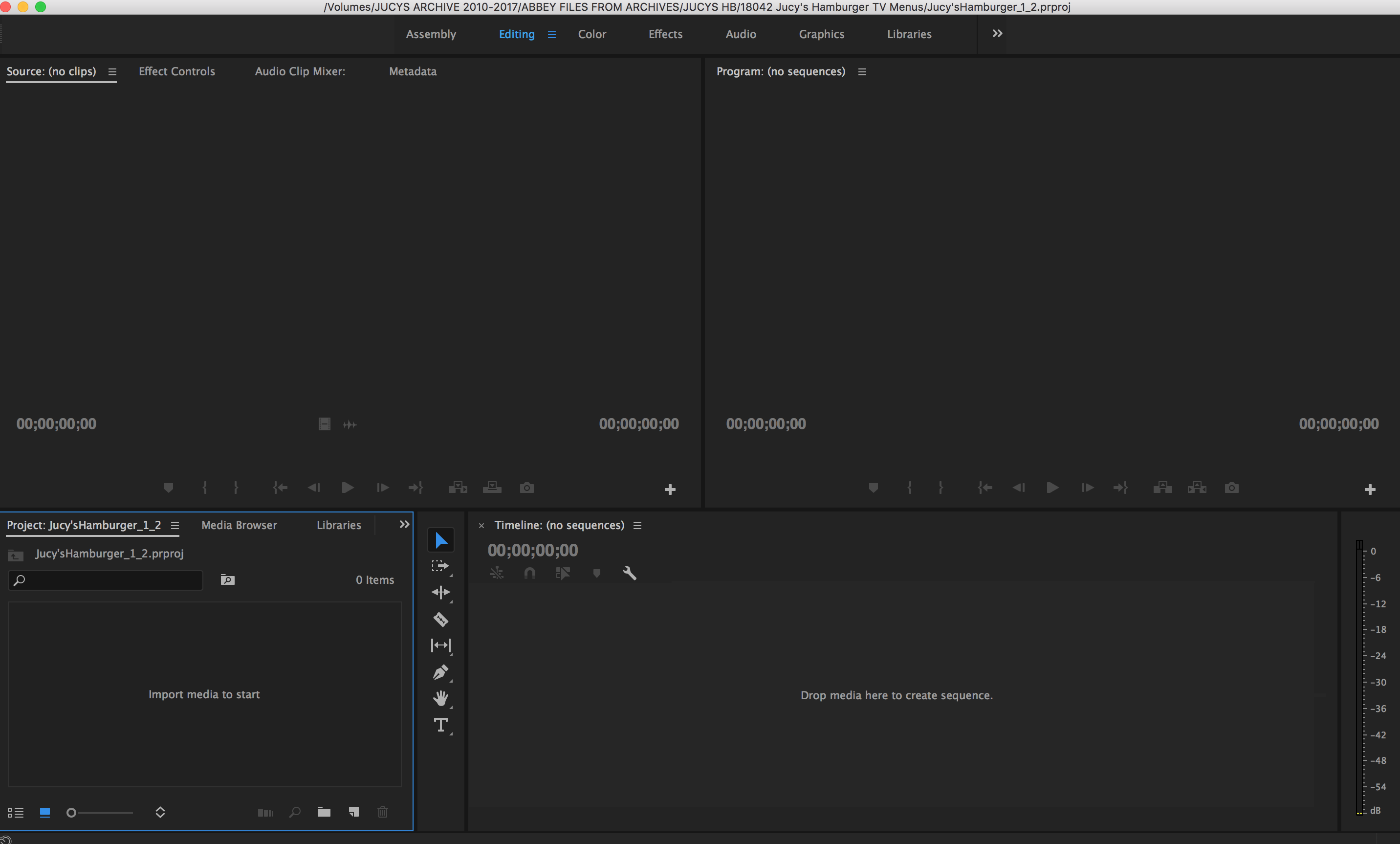The image size is (1400, 844).
Task: Switch to the Color workspace
Action: click(592, 34)
